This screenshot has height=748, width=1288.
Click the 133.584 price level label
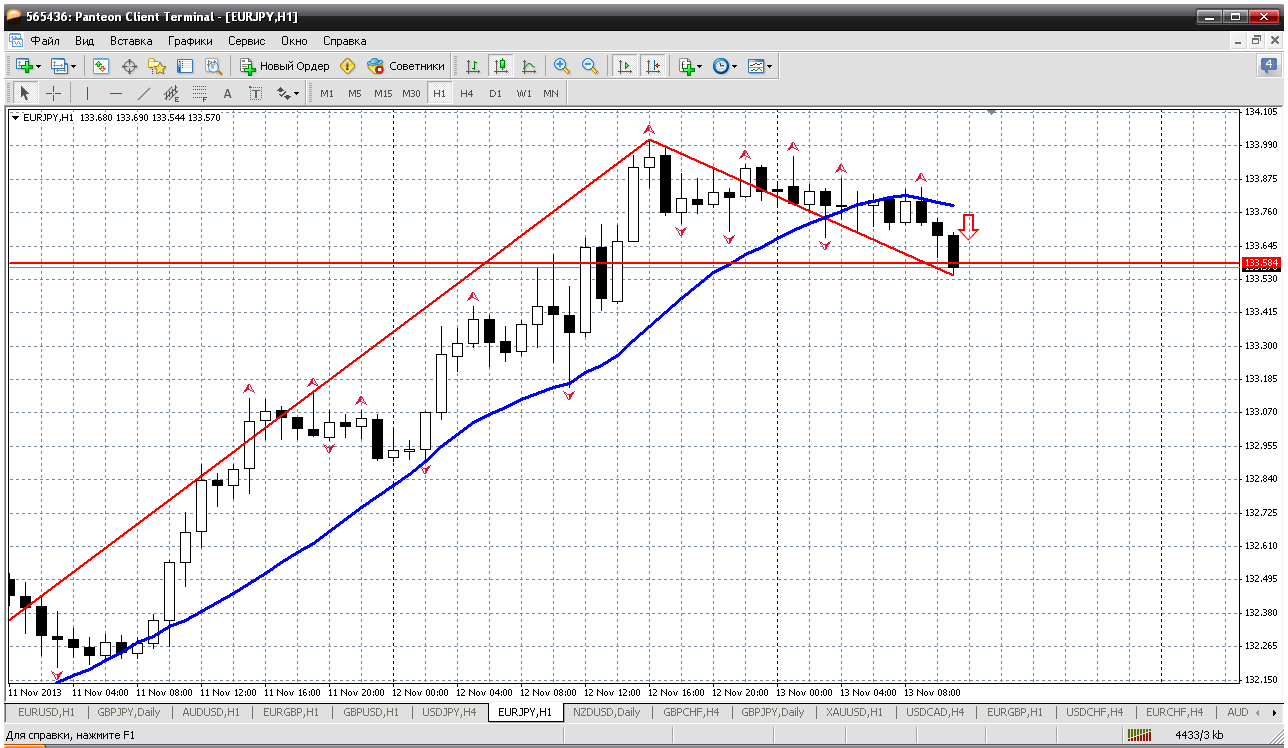pyautogui.click(x=1260, y=263)
